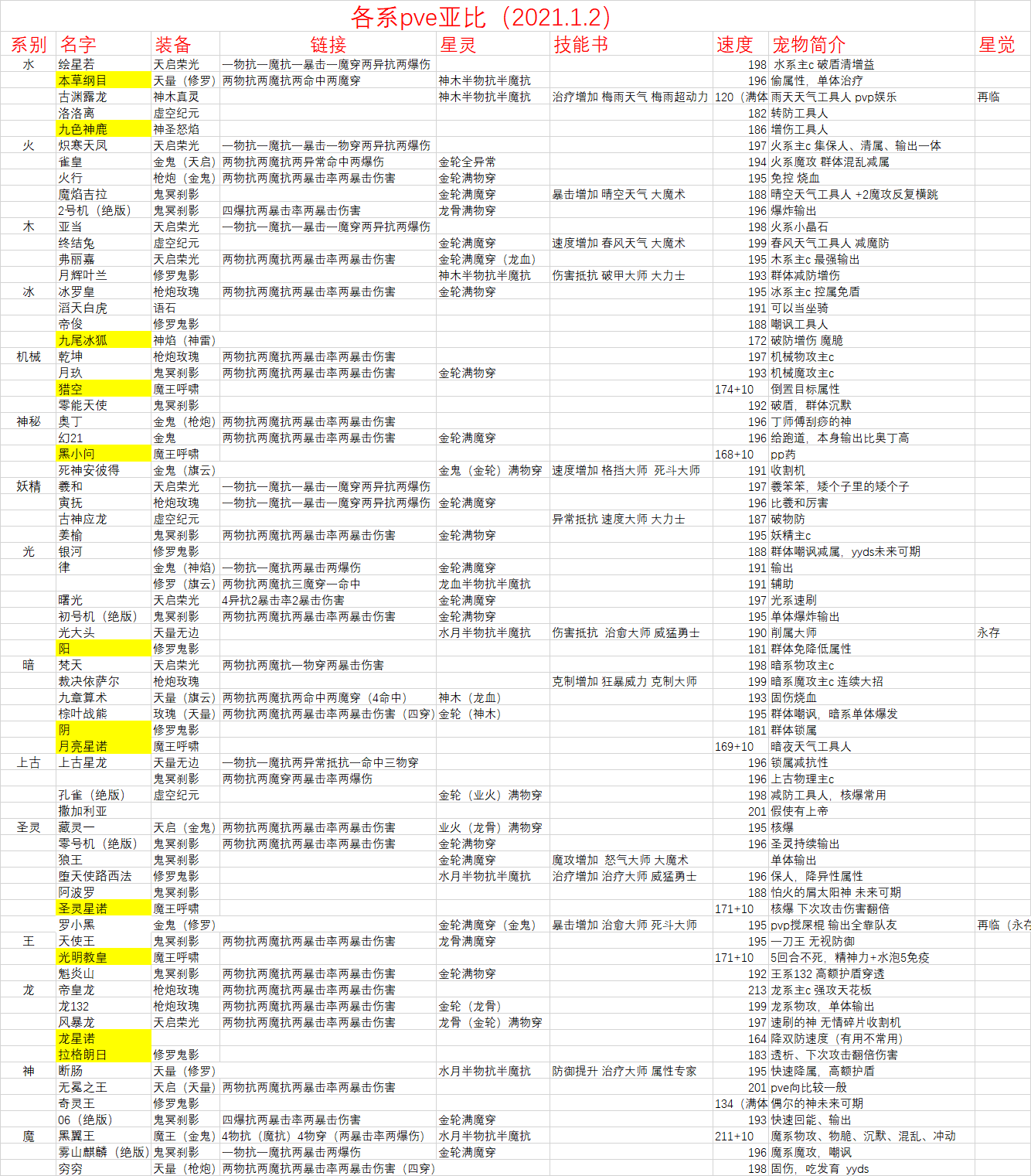Select the yellow cell 圣灵星诺

point(104,908)
